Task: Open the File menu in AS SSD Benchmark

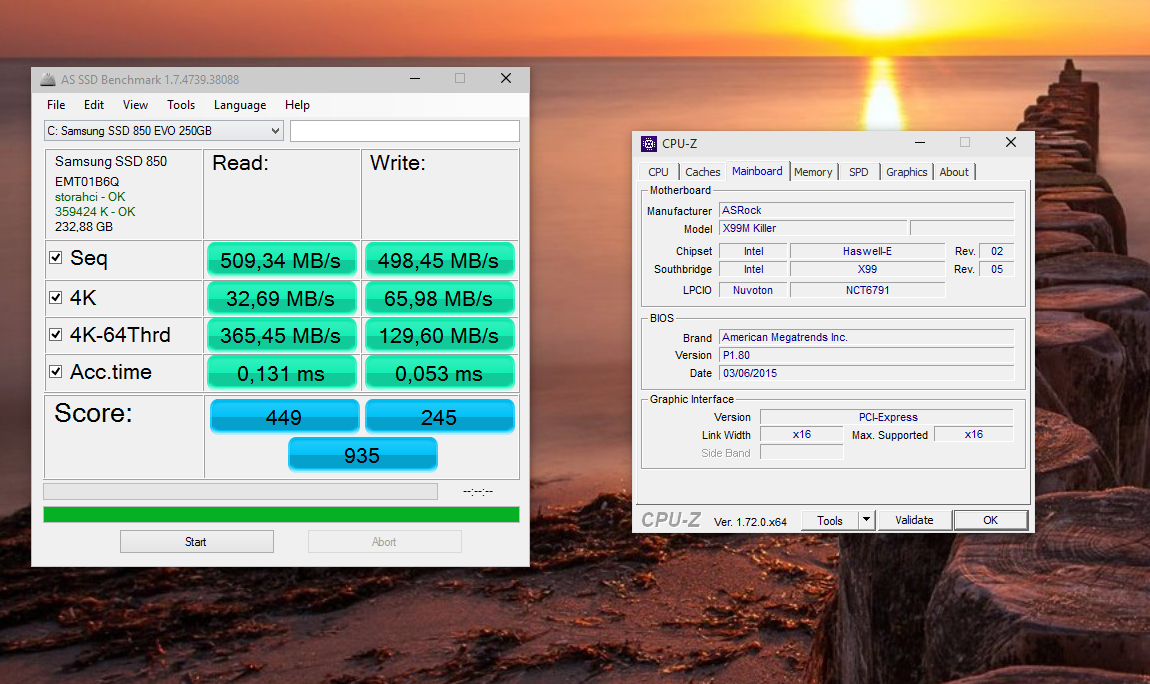Action: click(x=56, y=105)
